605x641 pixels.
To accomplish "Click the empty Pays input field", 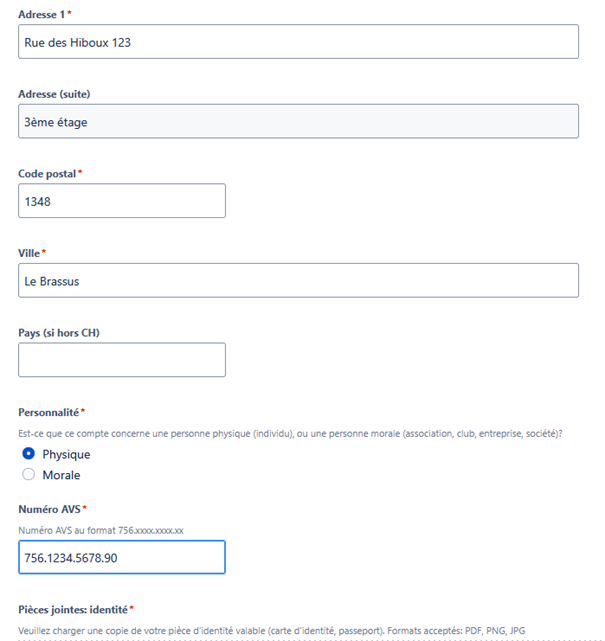I will pyautogui.click(x=122, y=360).
